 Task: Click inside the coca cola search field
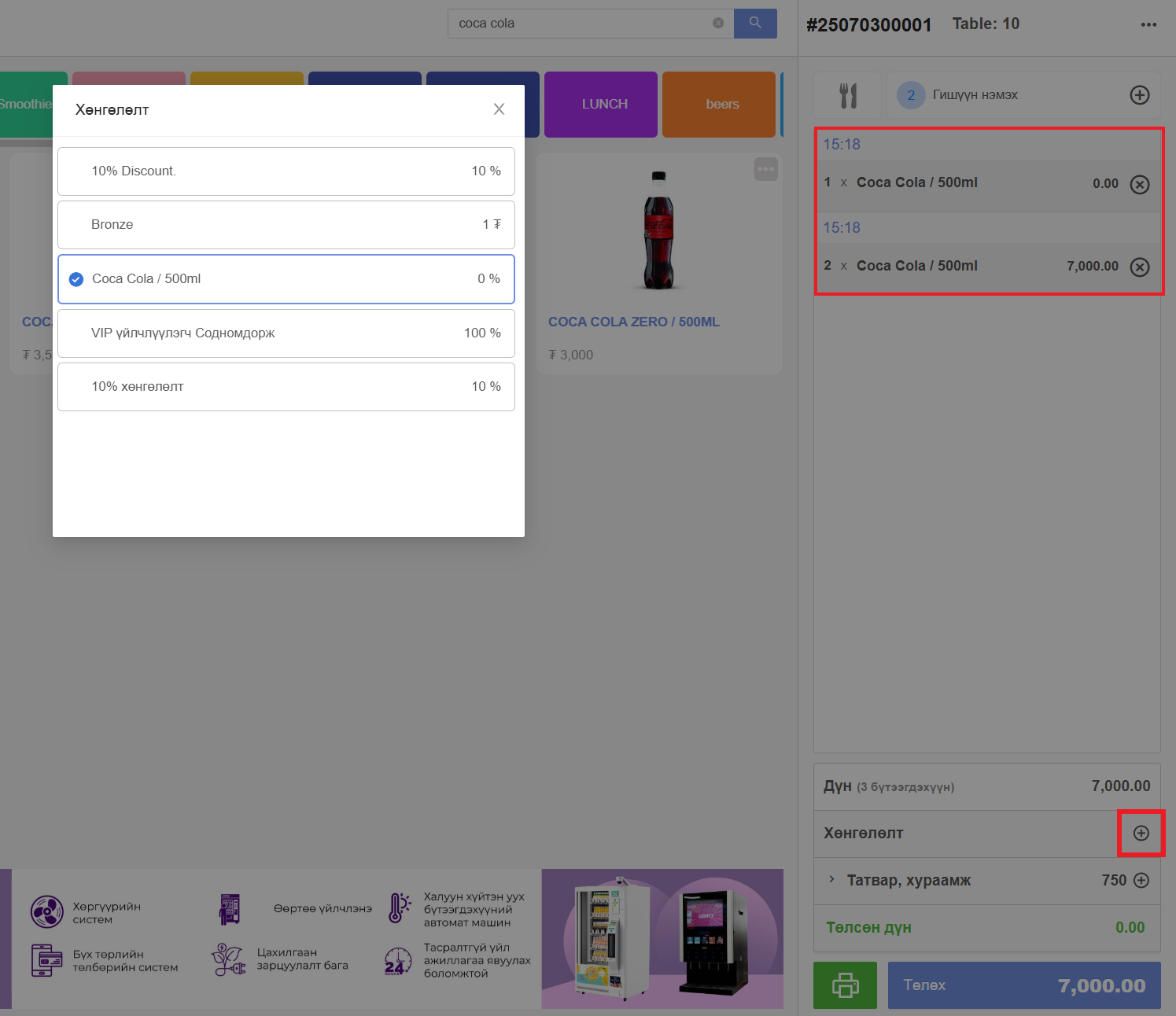[582, 24]
